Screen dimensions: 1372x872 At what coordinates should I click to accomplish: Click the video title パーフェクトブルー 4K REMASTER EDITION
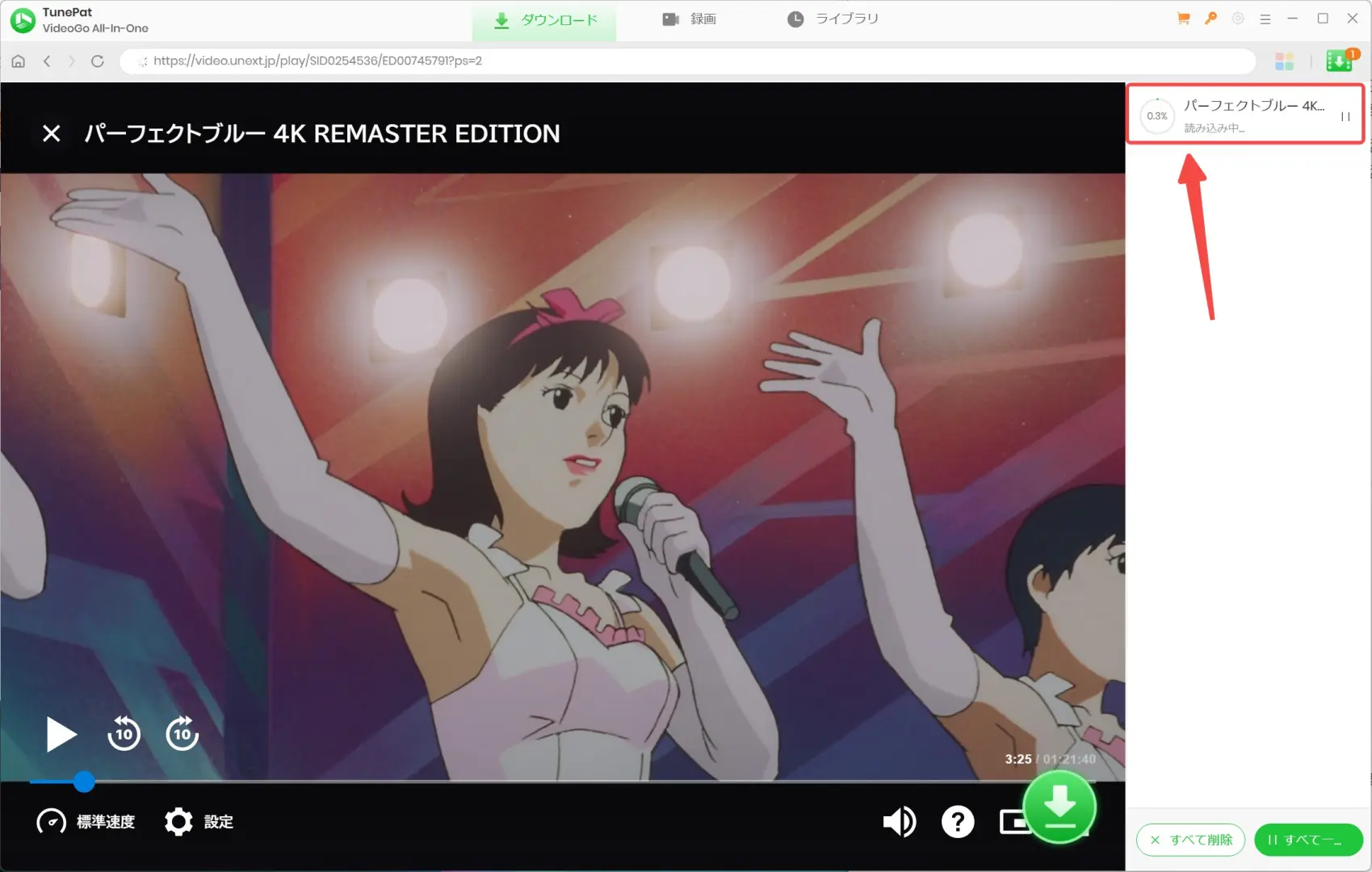pyautogui.click(x=322, y=133)
